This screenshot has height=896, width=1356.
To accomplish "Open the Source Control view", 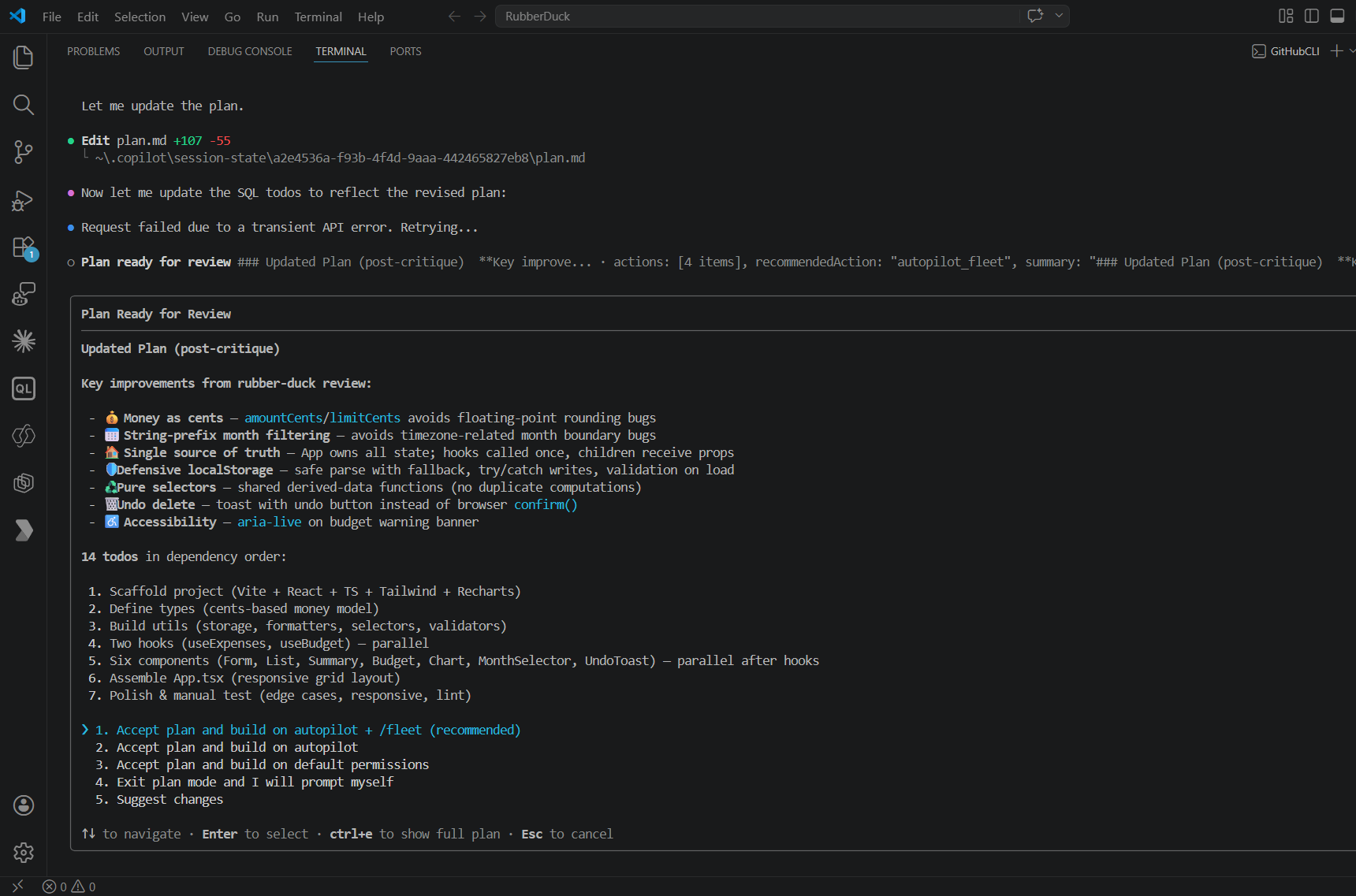I will [24, 152].
